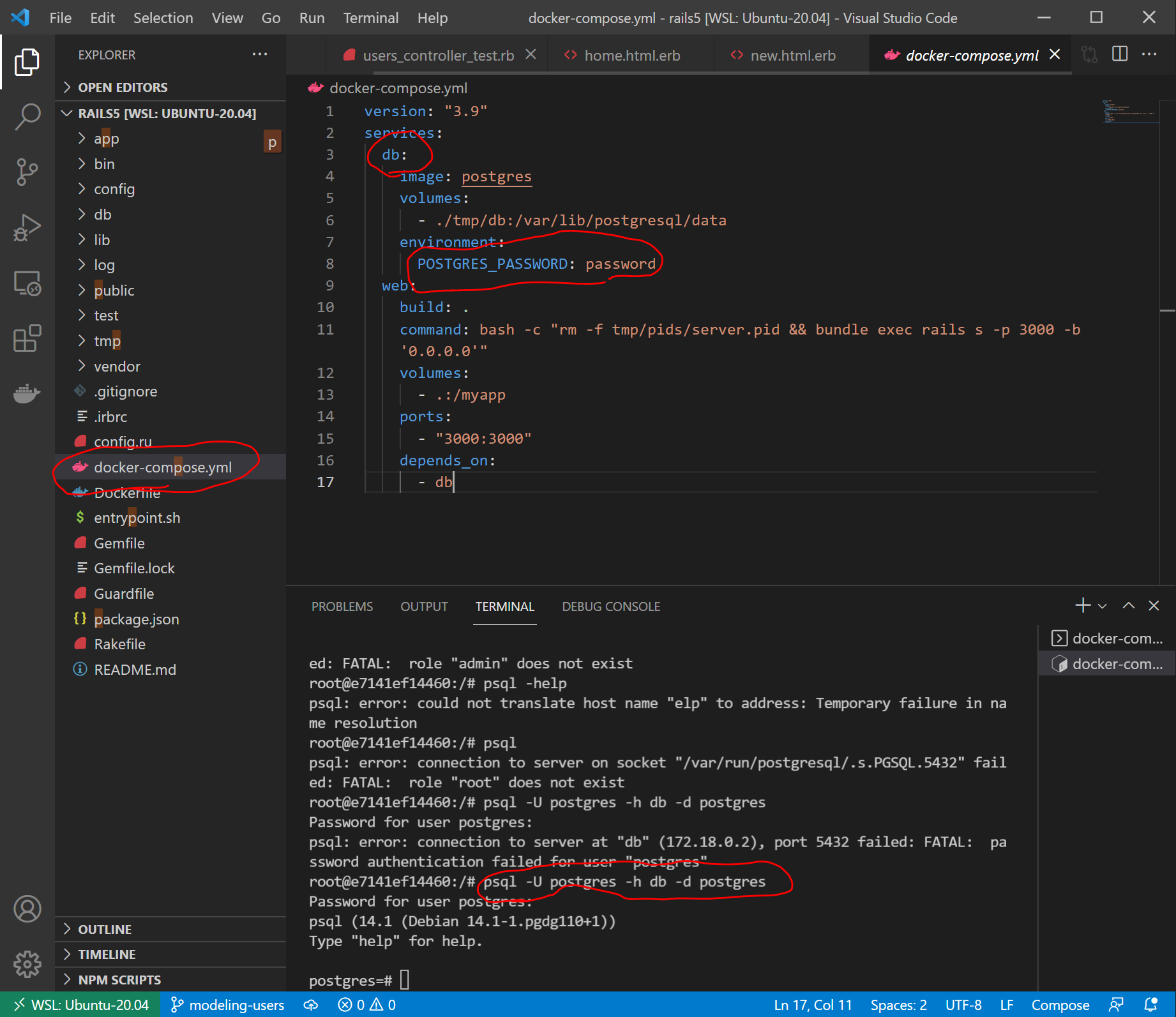Image resolution: width=1176 pixels, height=1017 pixels.
Task: Open the Source Control view icon
Action: pyautogui.click(x=27, y=172)
